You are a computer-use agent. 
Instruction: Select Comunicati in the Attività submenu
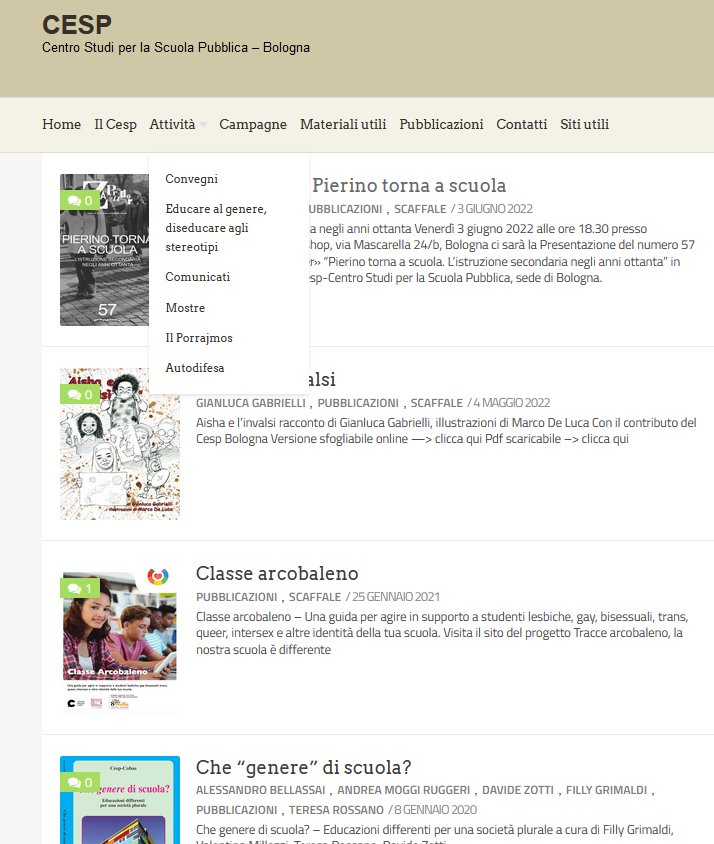198,277
